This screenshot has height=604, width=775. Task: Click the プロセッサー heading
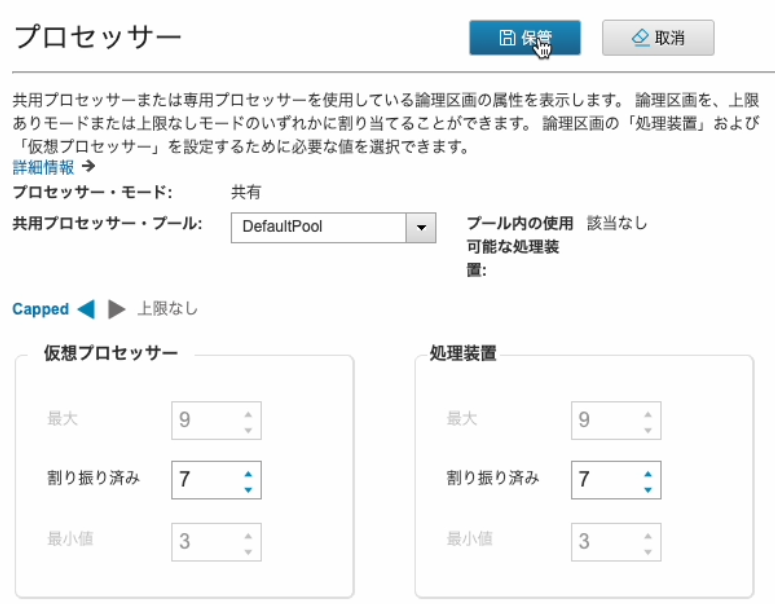pyautogui.click(x=98, y=37)
